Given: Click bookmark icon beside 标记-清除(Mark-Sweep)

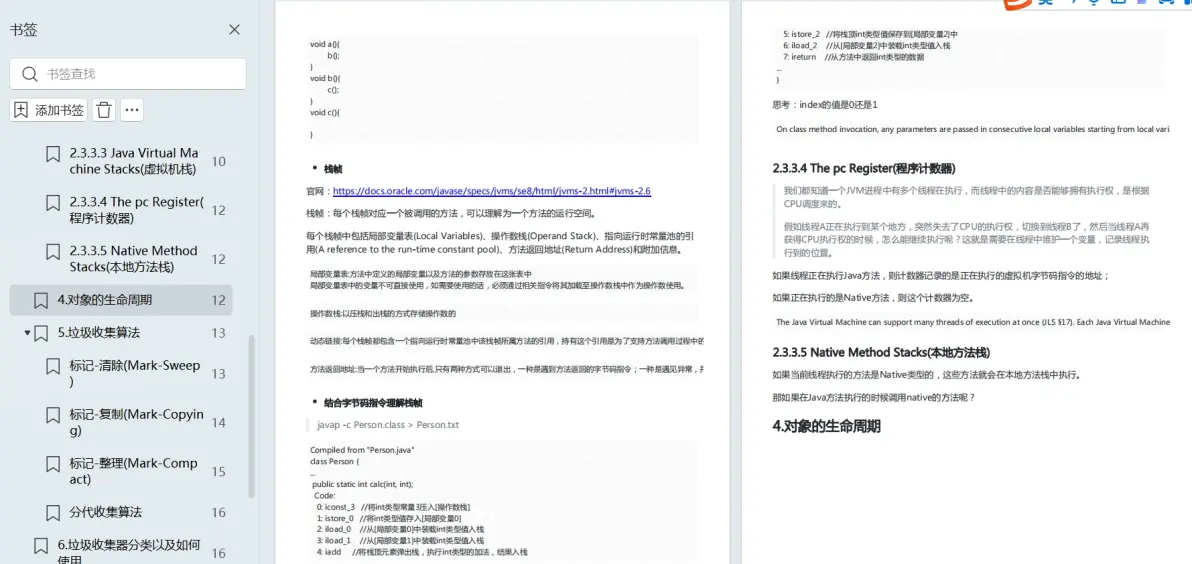Looking at the screenshot, I should pos(52,366).
